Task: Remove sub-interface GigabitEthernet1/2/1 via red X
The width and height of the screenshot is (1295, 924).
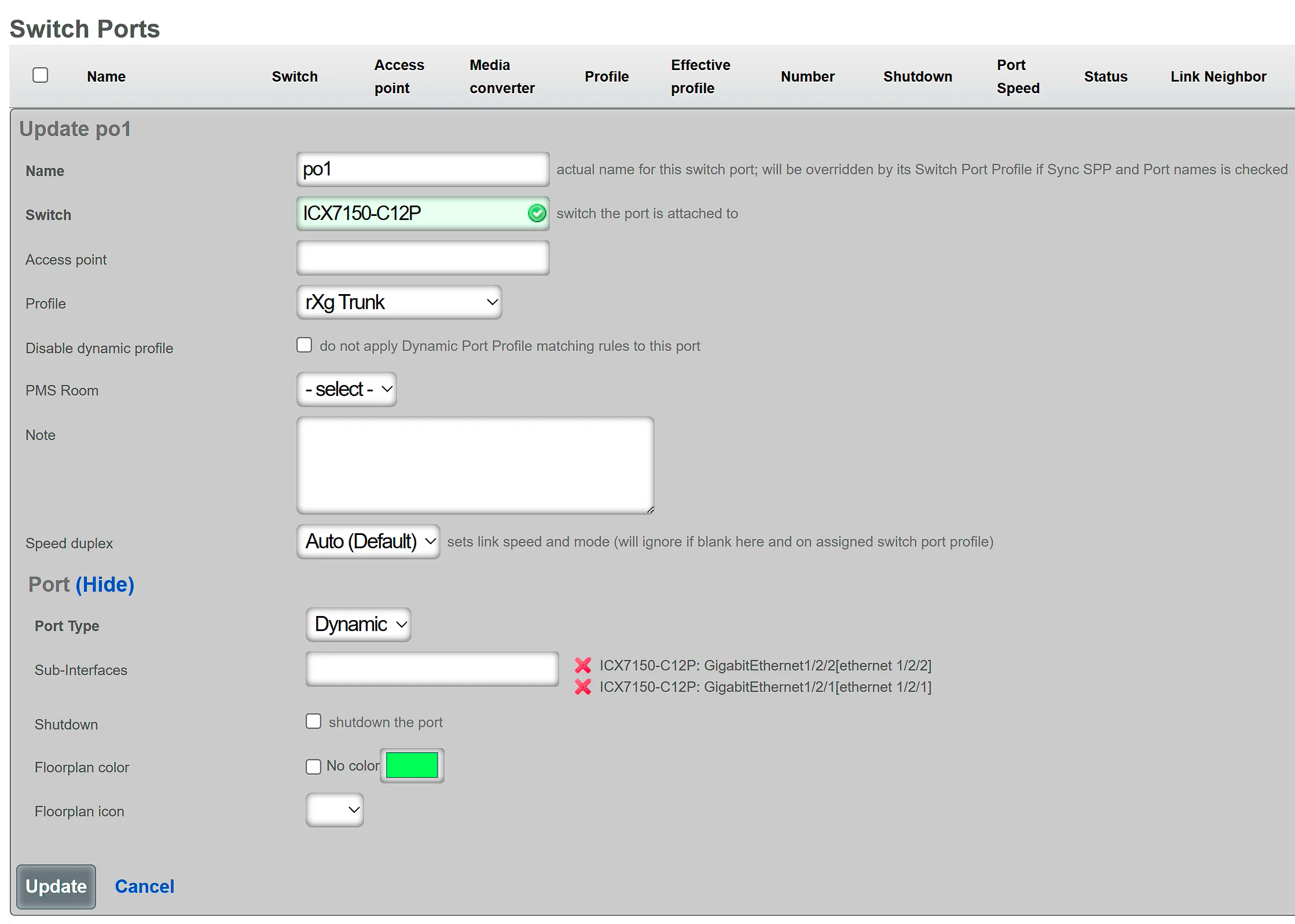Action: (x=582, y=687)
